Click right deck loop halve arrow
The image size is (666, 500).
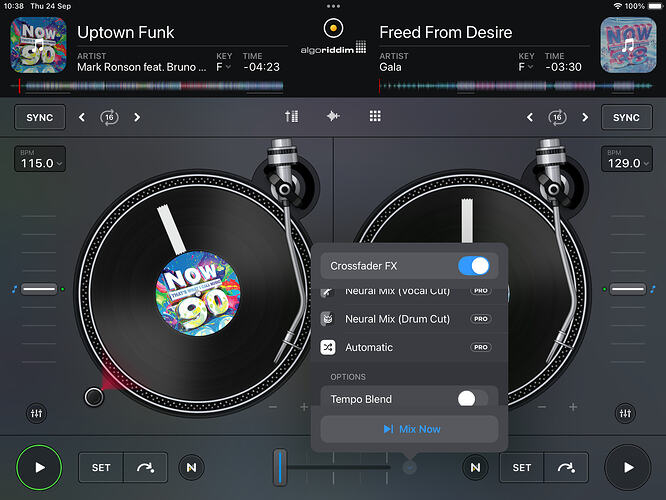530,117
